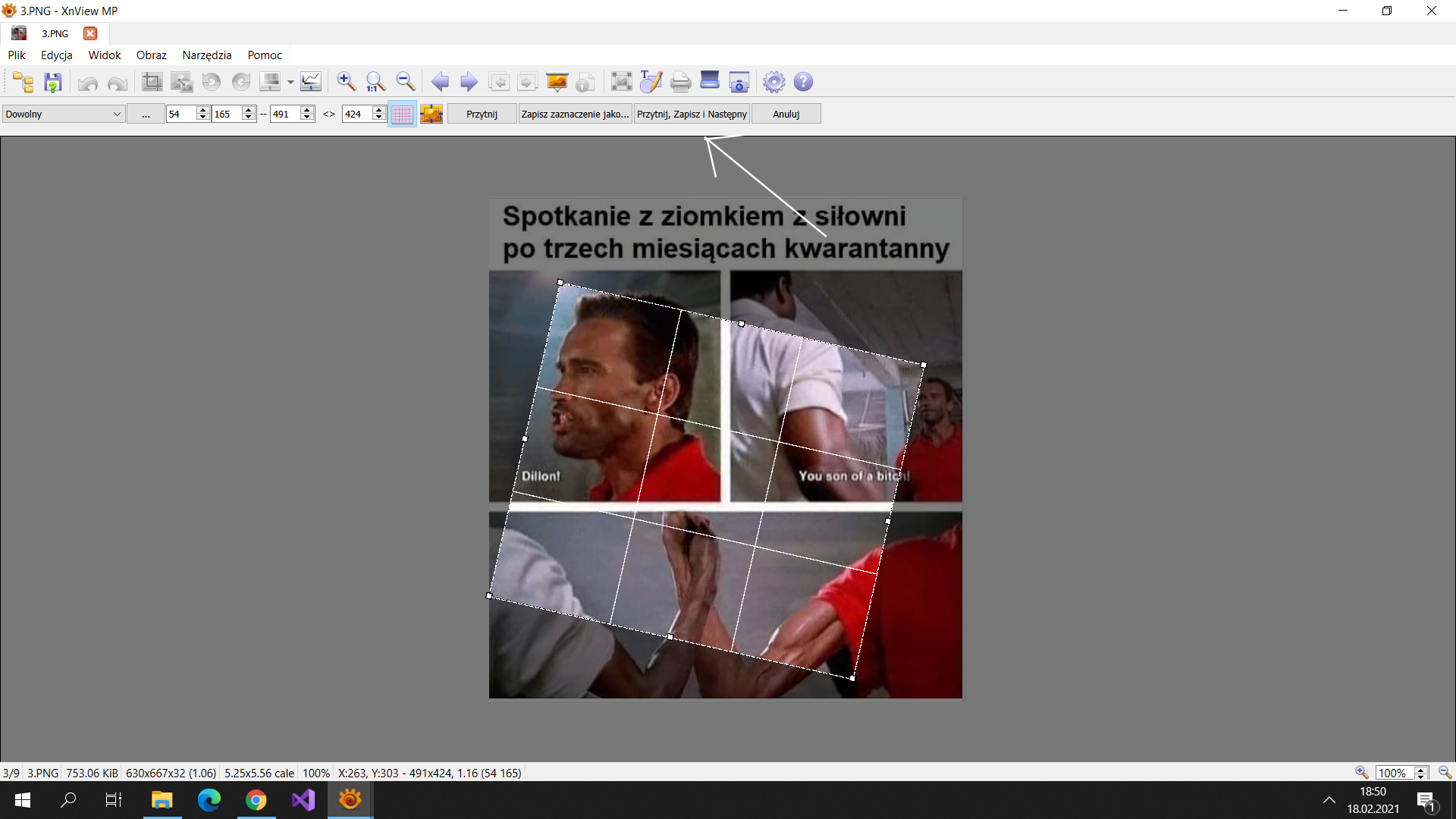Open the Narzędzia menu
Viewport: 1456px width, 819px height.
[206, 55]
